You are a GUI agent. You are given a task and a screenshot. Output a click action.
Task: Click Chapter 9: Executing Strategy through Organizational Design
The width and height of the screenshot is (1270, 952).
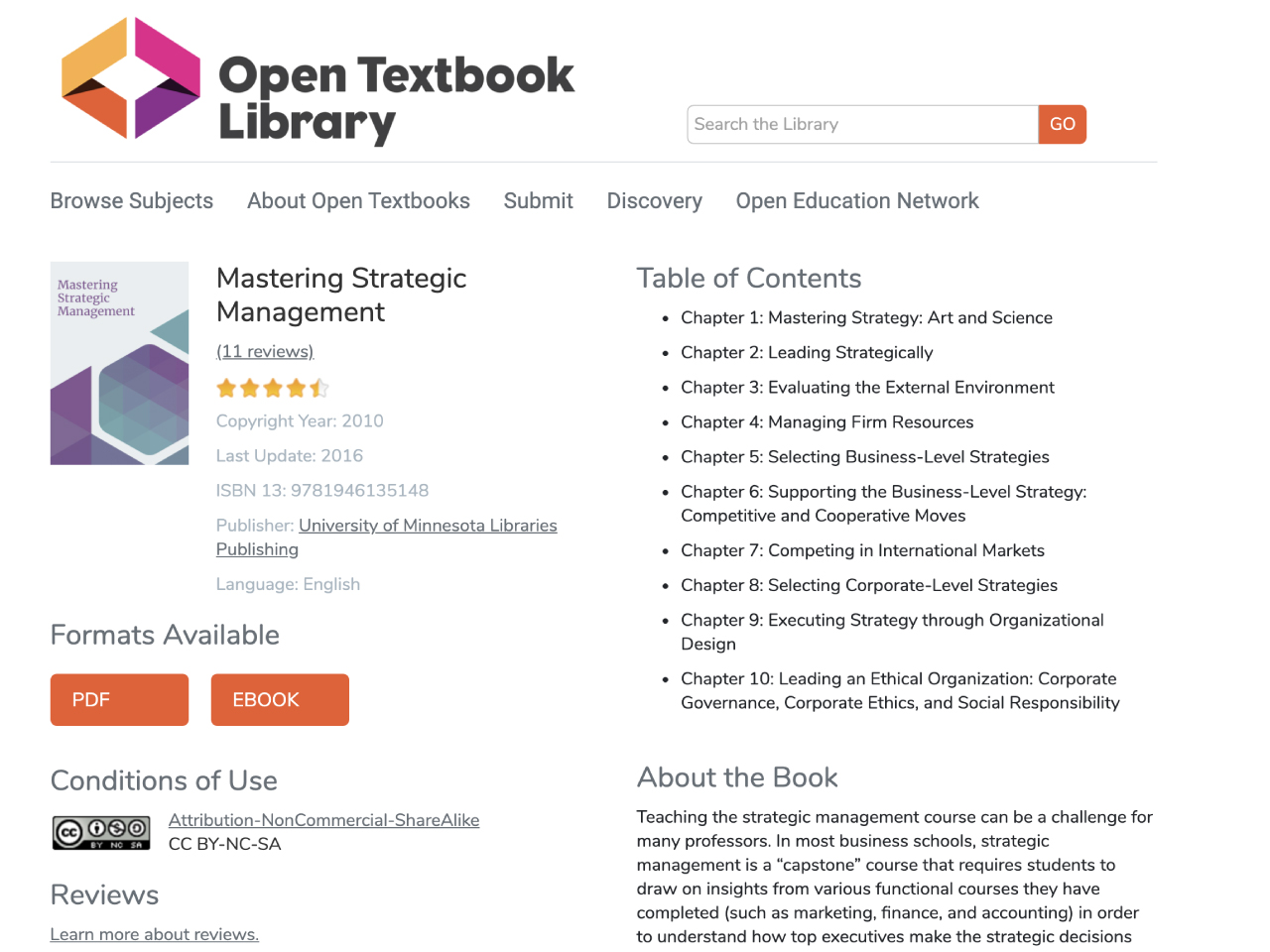[892, 632]
